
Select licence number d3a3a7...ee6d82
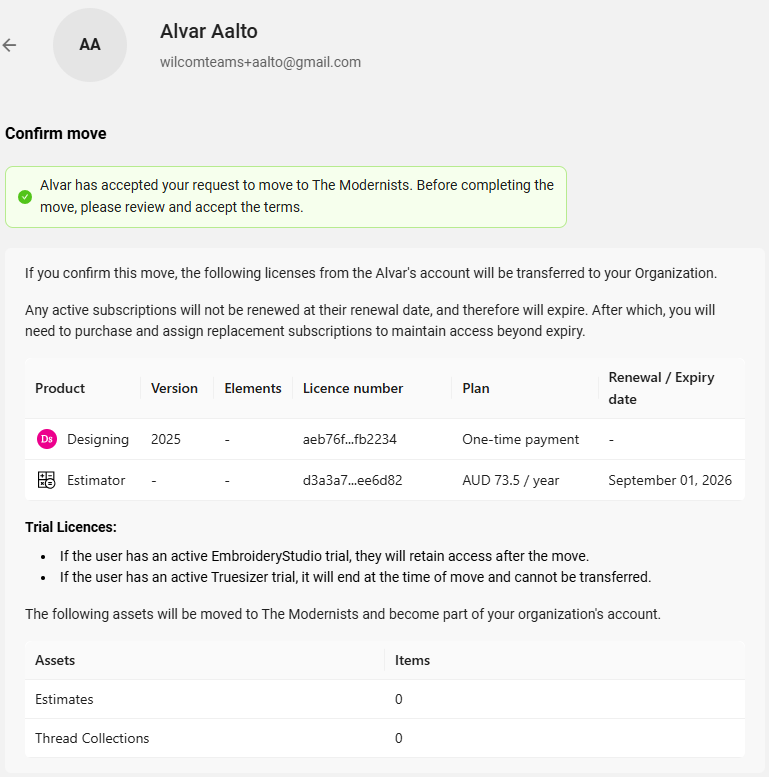[x=352, y=480]
